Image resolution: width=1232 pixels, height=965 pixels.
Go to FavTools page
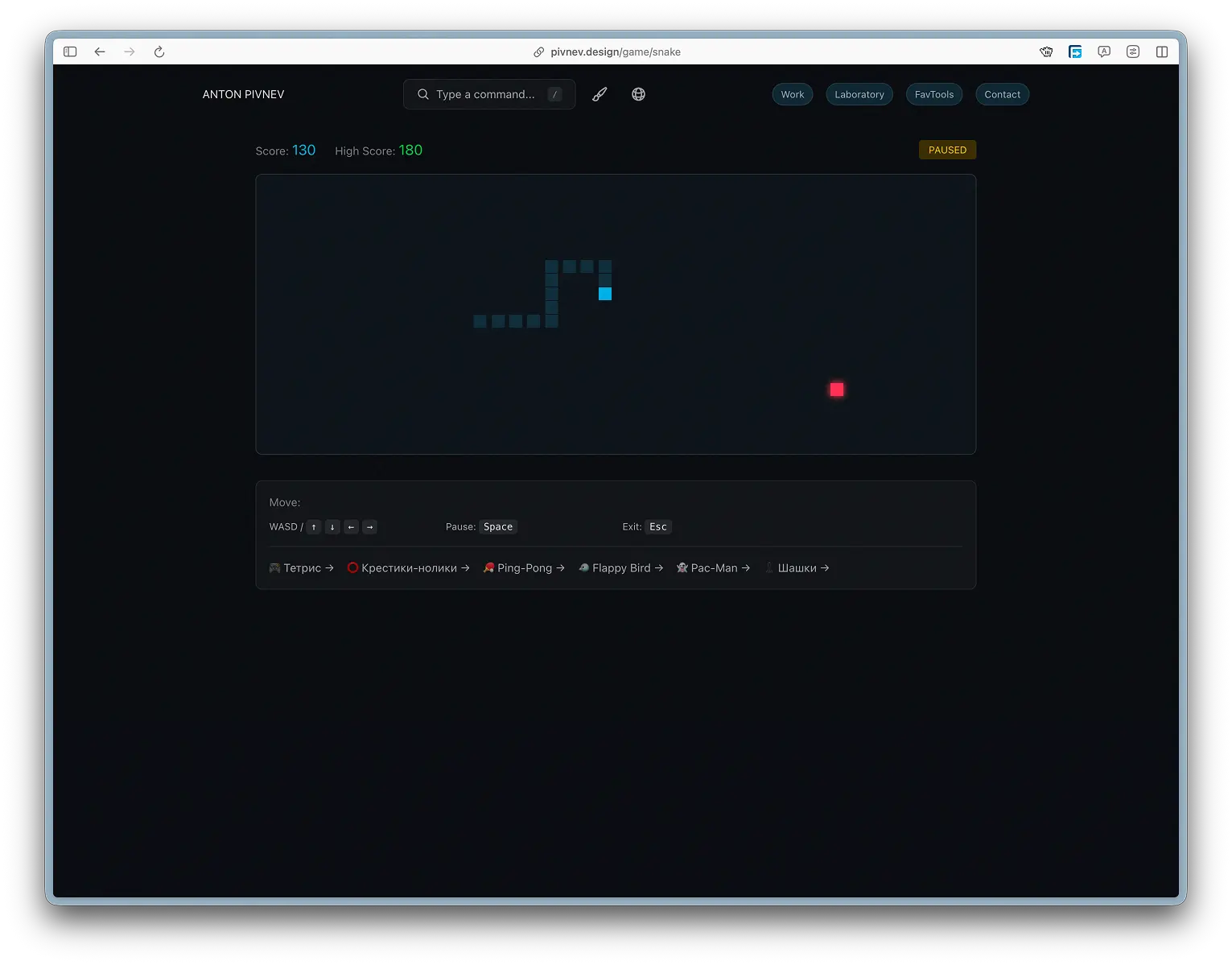[x=933, y=94]
